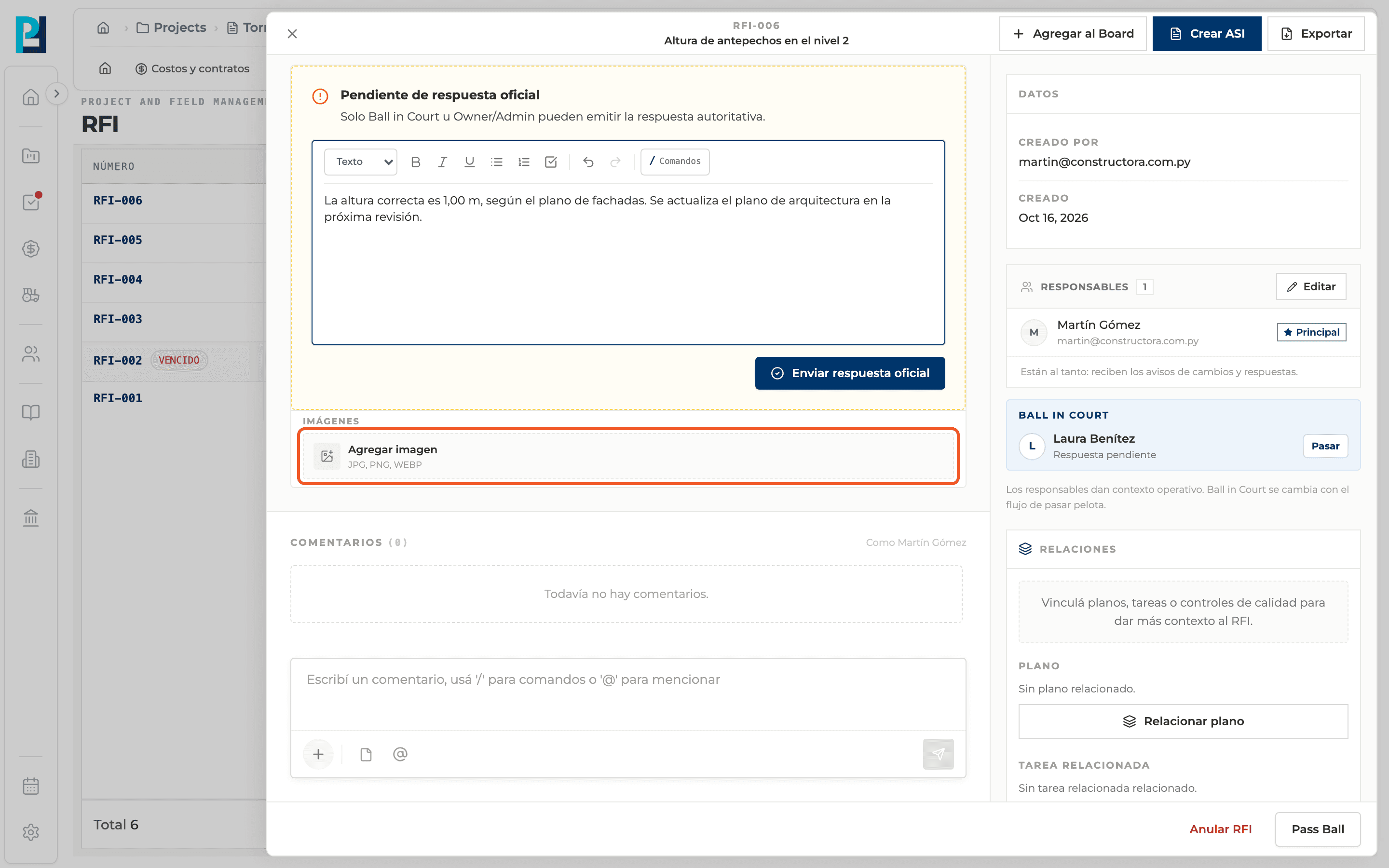Screen dimensions: 1389x868
Task: Open the bank building icon in sidebar
Action: pos(31,518)
